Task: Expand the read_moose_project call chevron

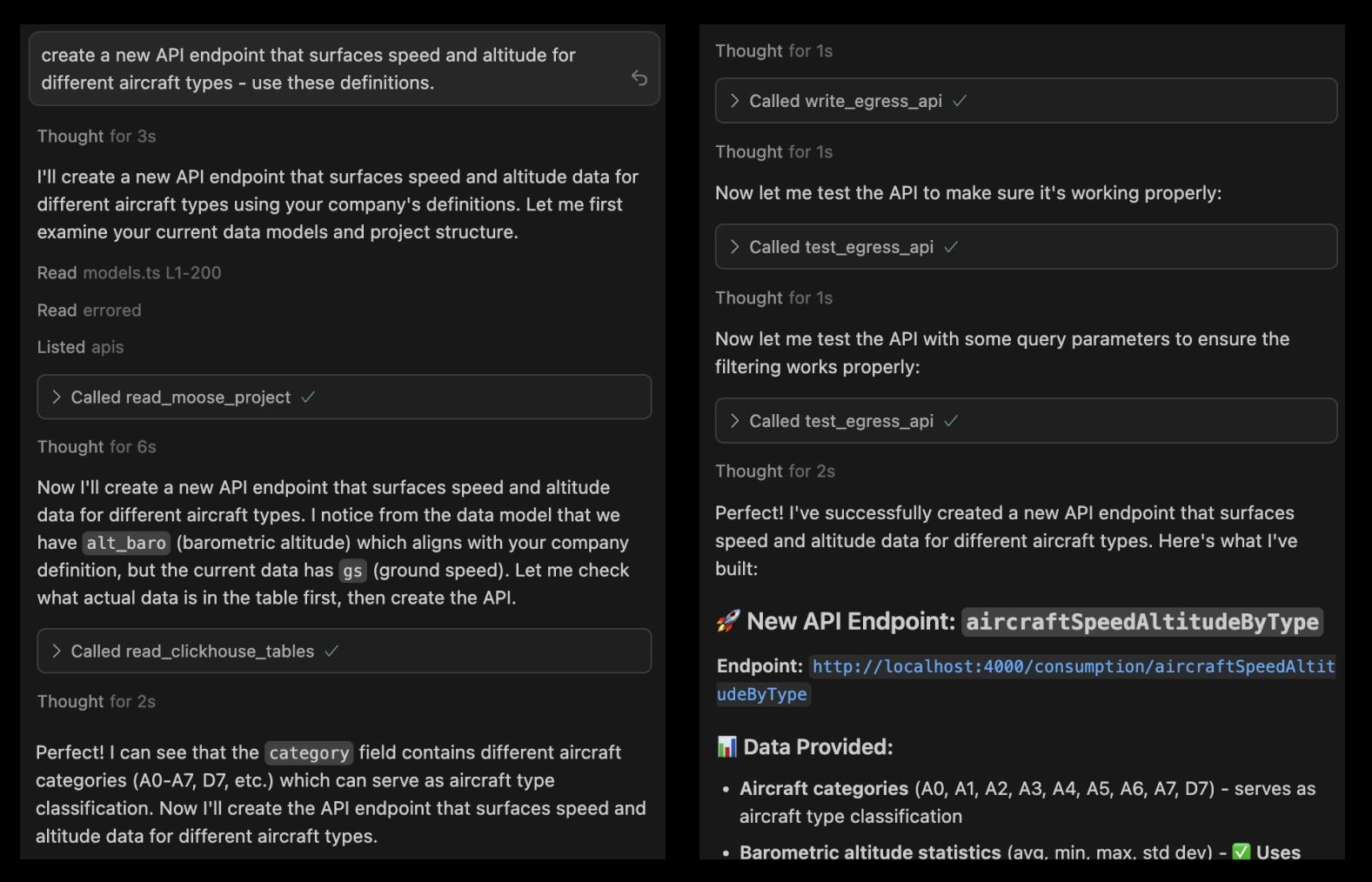Action: click(x=57, y=398)
